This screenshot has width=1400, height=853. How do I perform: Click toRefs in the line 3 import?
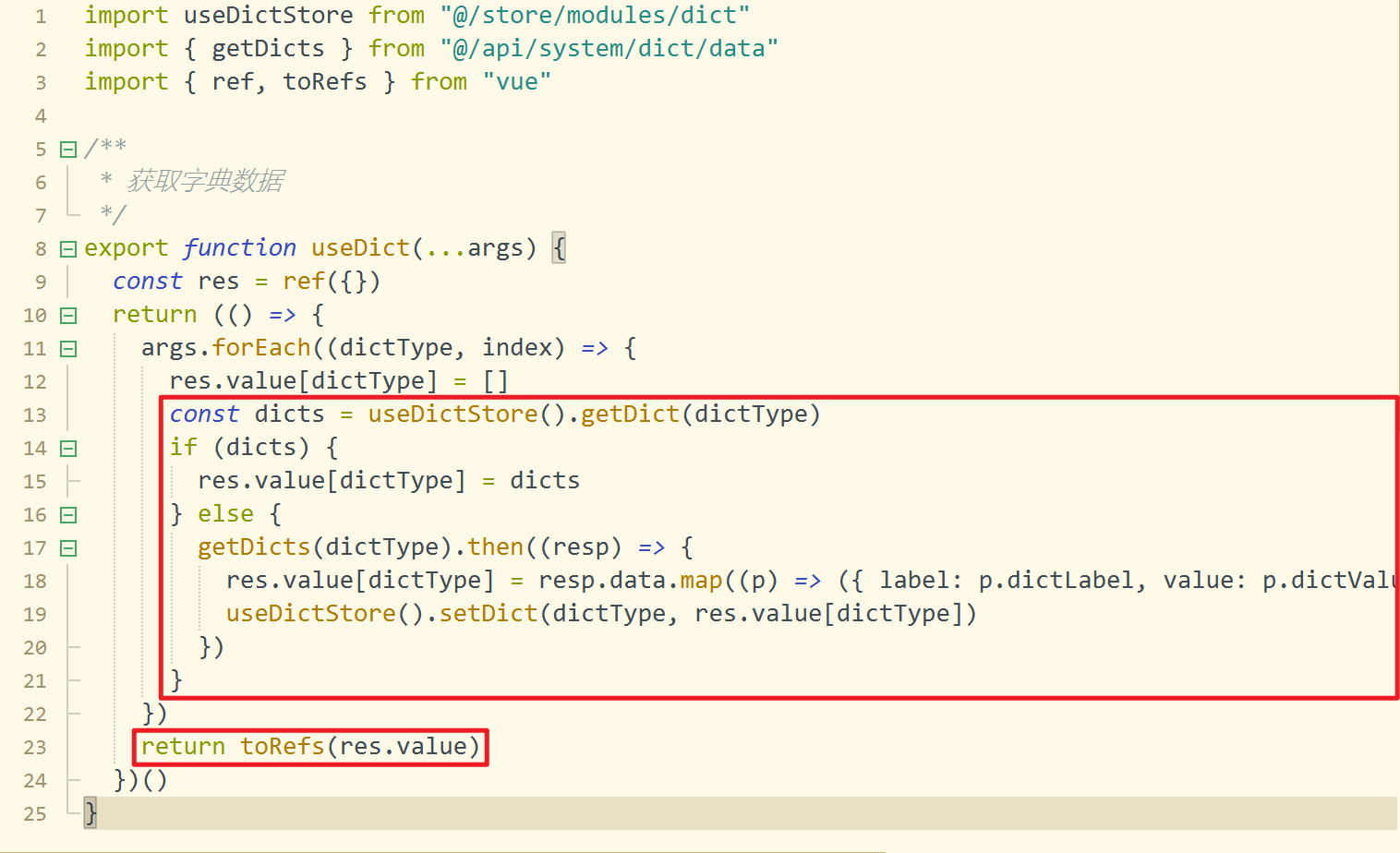325,82
